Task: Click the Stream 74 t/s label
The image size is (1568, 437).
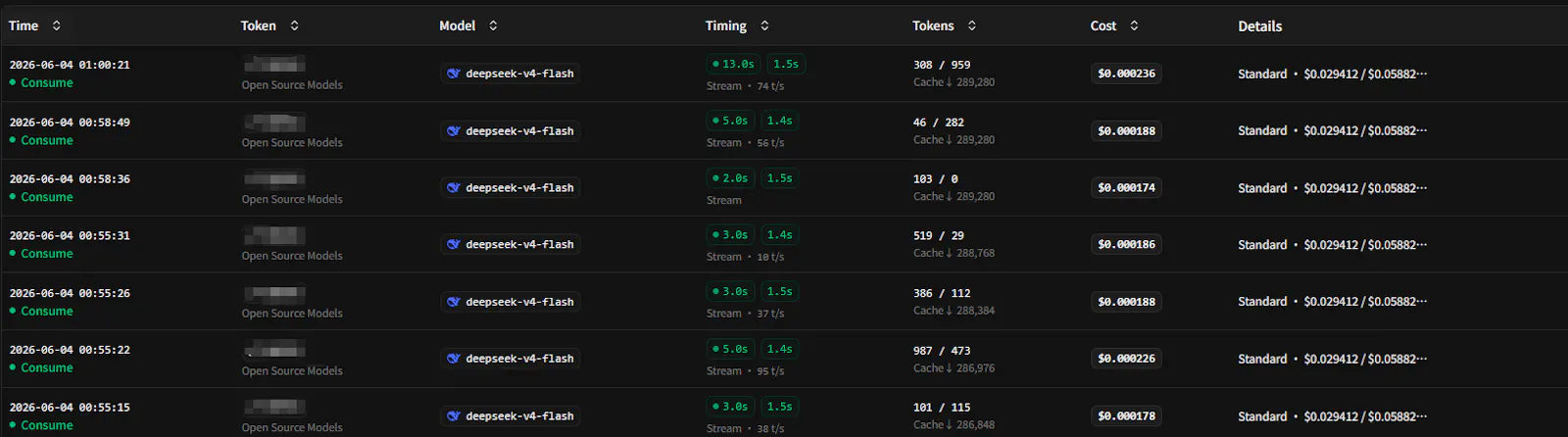Action: coord(746,86)
